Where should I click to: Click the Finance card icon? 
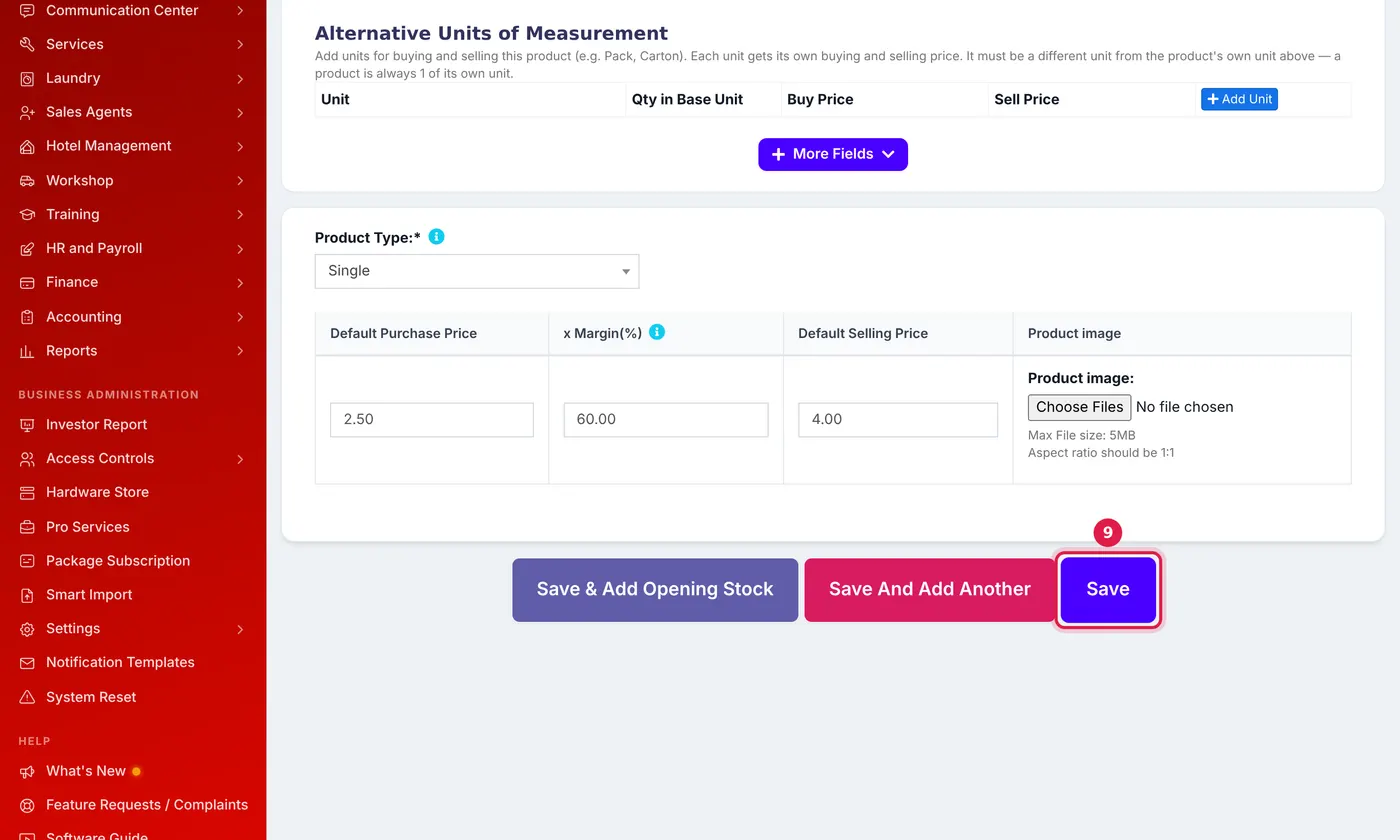(27, 283)
